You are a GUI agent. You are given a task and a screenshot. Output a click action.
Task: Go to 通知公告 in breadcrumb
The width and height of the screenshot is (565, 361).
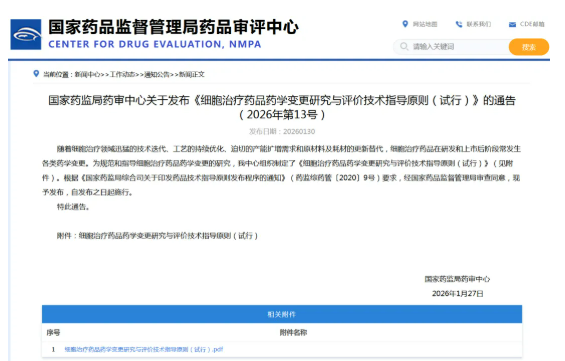[157, 75]
